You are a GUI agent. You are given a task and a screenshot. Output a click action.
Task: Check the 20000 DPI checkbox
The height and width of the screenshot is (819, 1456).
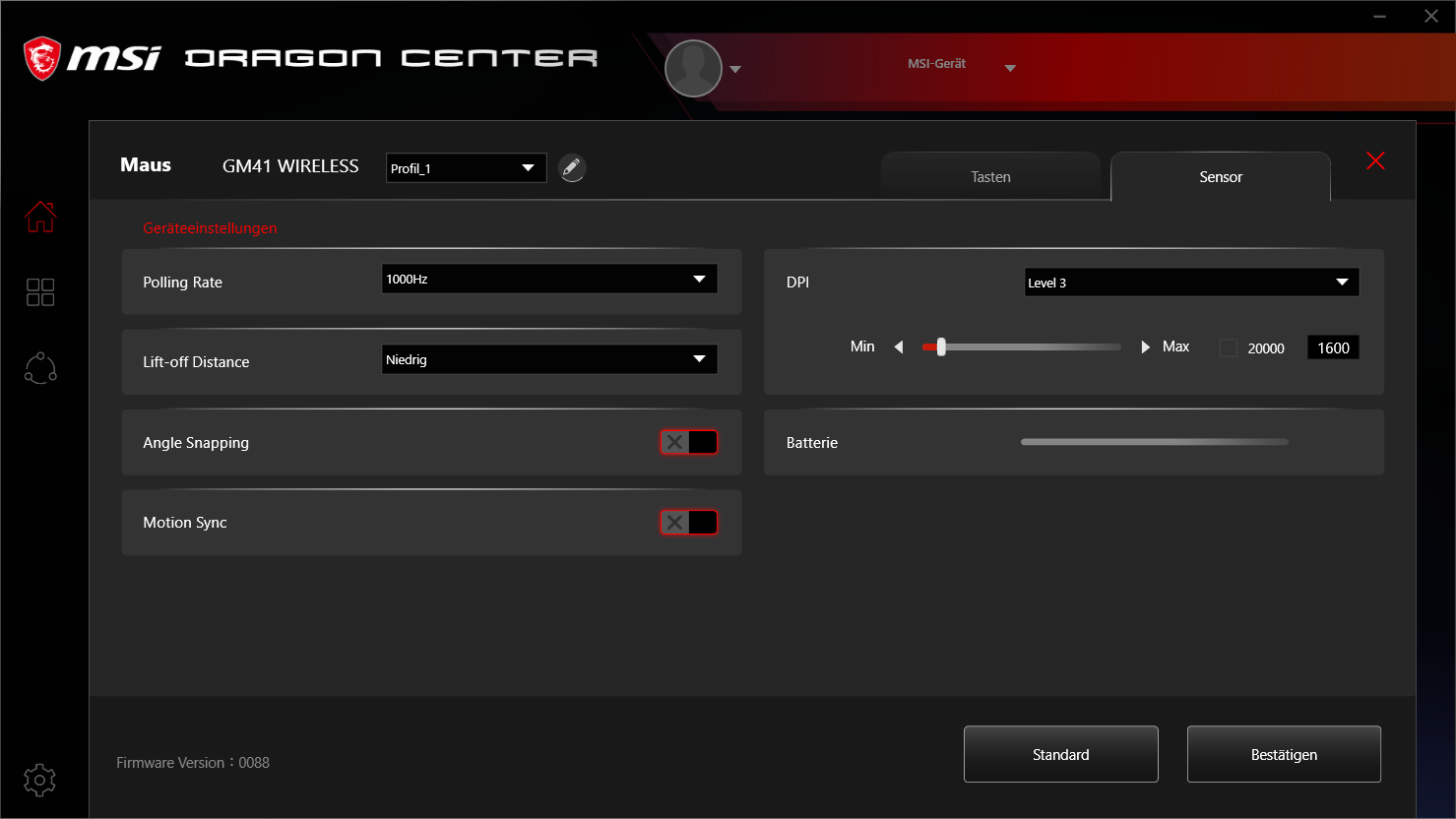[x=1228, y=348]
